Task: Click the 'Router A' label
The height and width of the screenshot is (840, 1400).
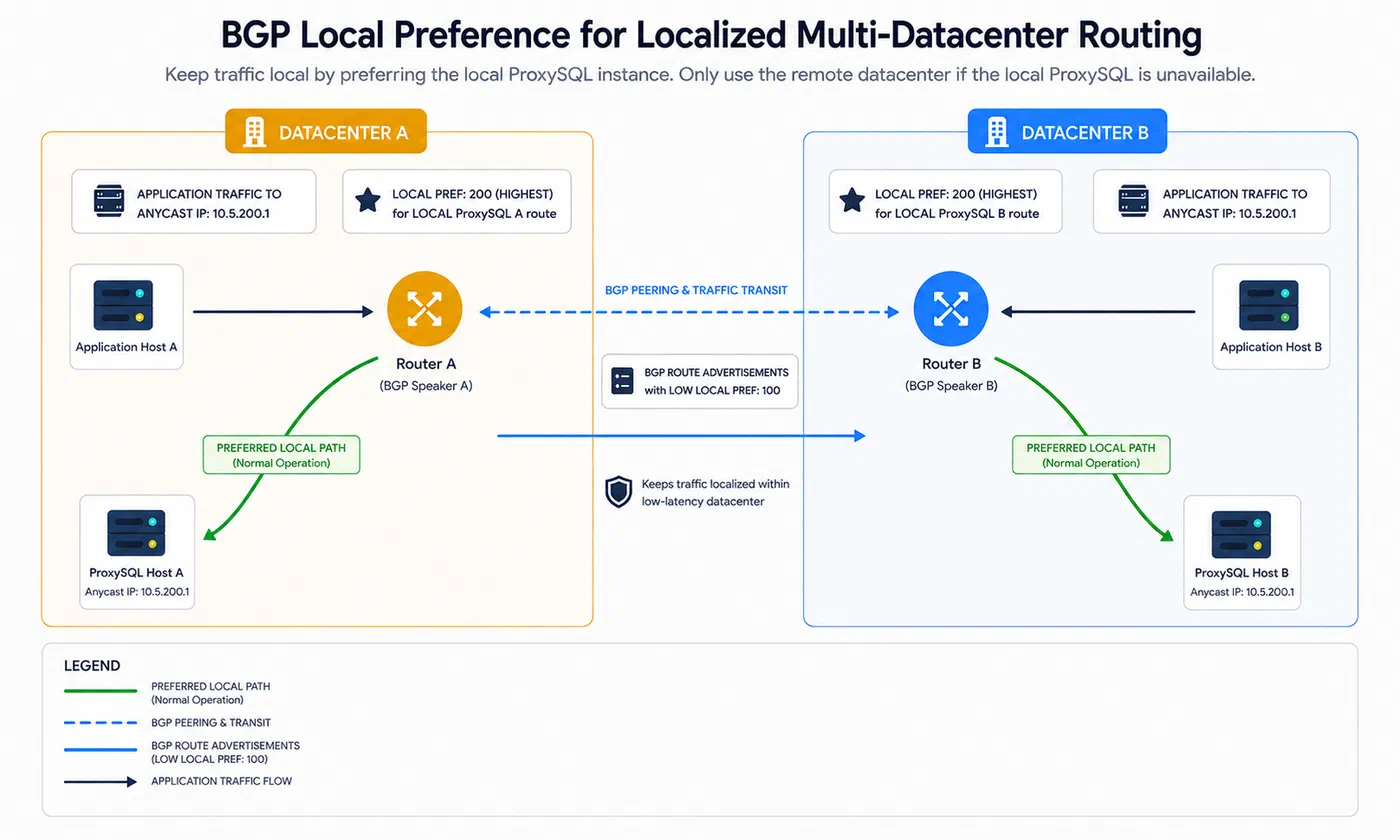Action: 426,364
